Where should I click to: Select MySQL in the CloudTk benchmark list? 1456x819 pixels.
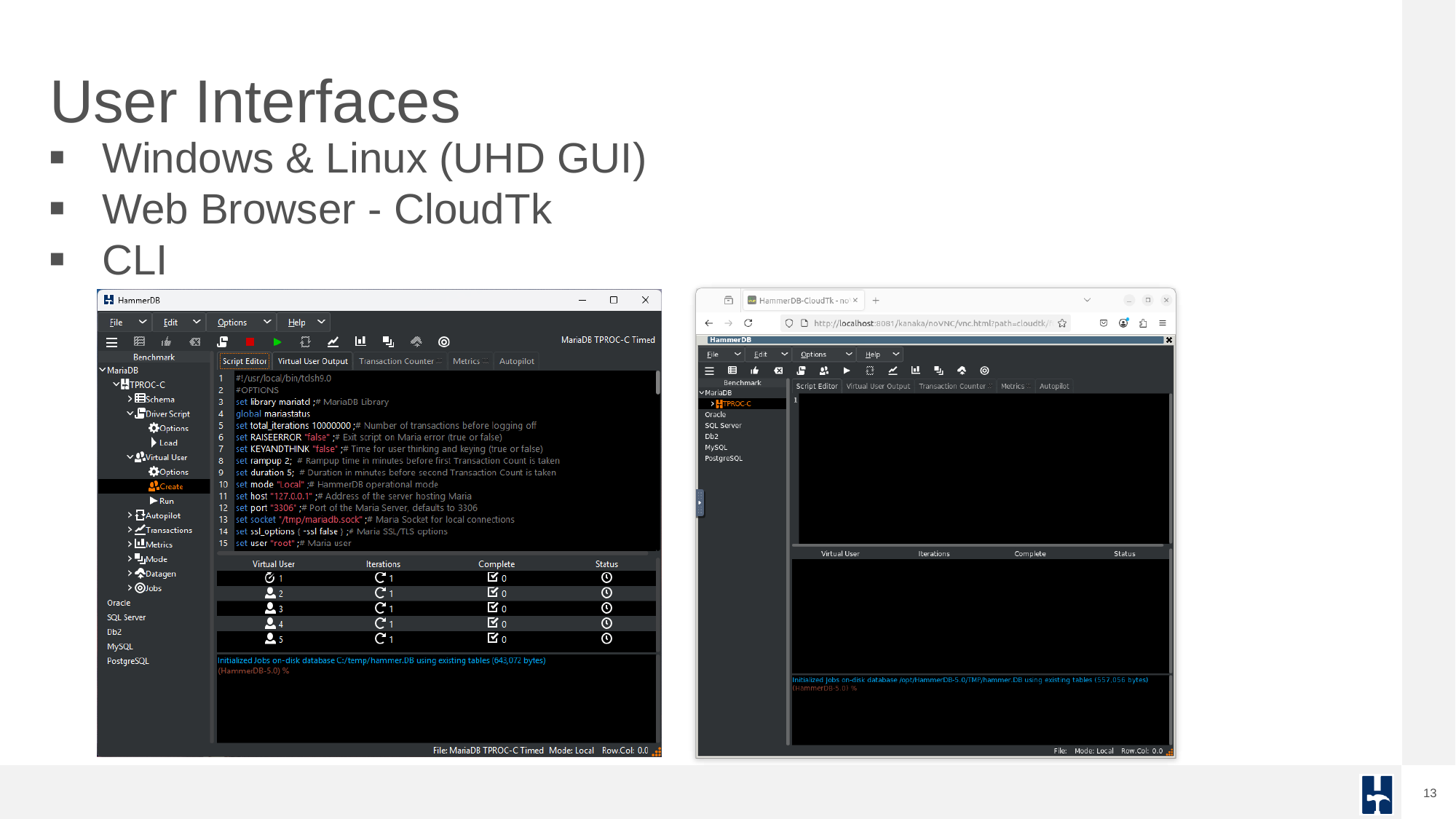coord(716,448)
